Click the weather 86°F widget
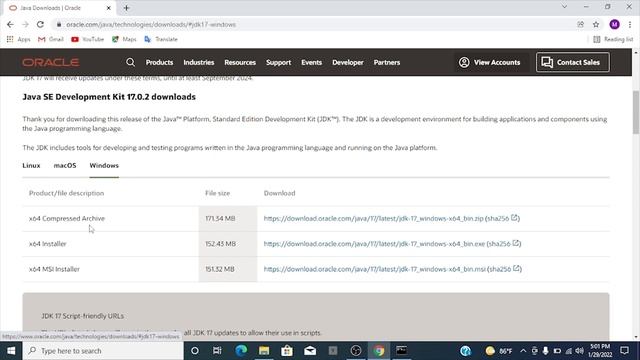Viewport: 640px width, 360px height. coord(499,351)
